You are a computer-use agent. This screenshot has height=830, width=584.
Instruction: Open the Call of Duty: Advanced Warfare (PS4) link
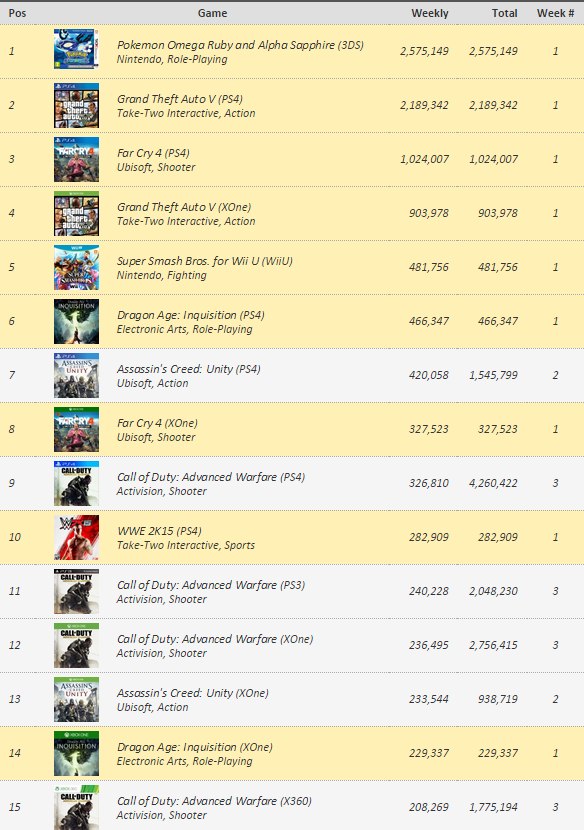(x=211, y=477)
